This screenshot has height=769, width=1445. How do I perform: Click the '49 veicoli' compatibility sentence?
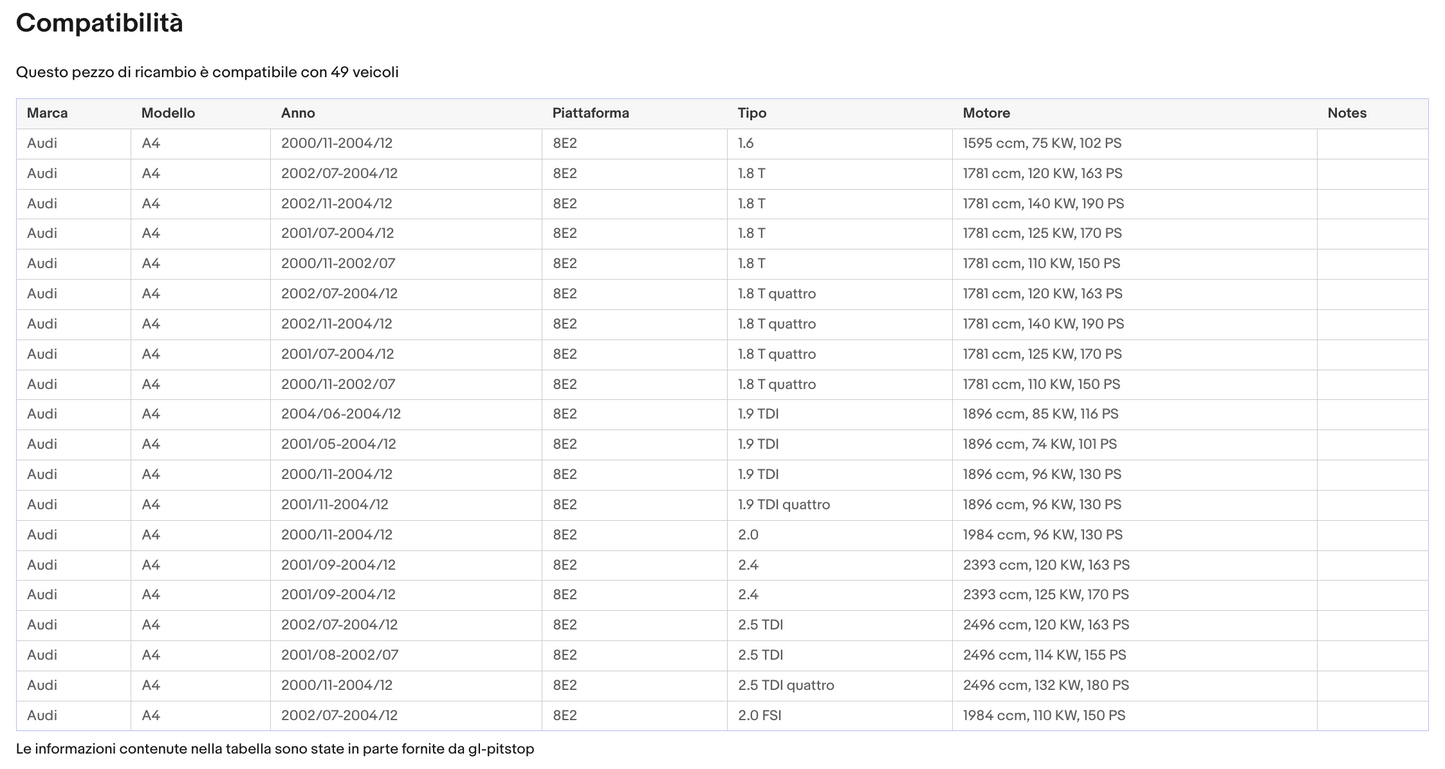coord(207,72)
